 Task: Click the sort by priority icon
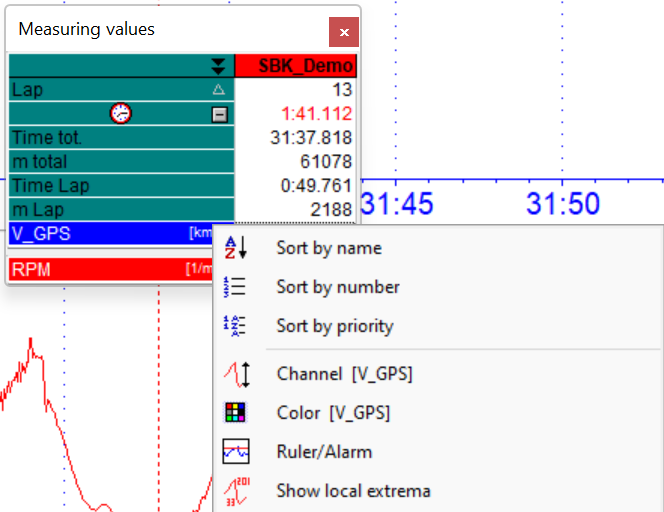coord(235,326)
